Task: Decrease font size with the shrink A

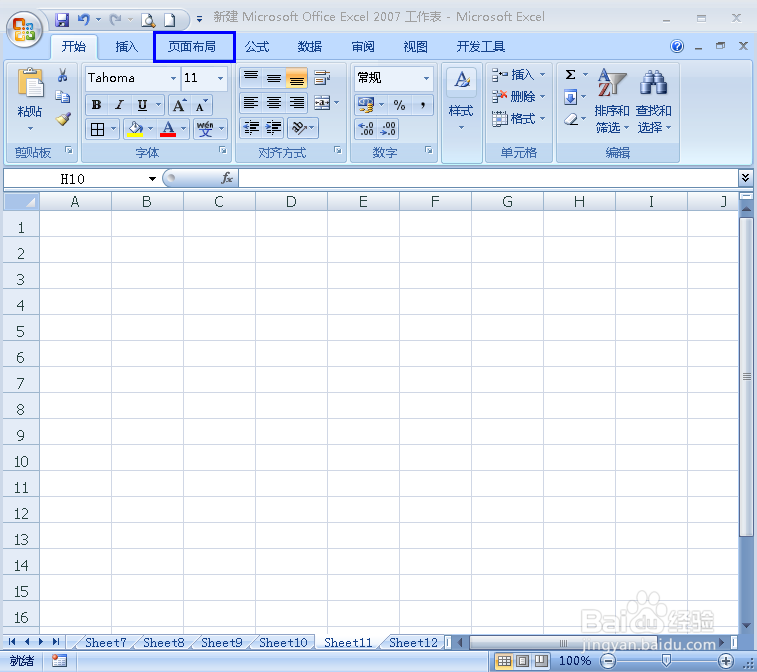Action: click(201, 105)
